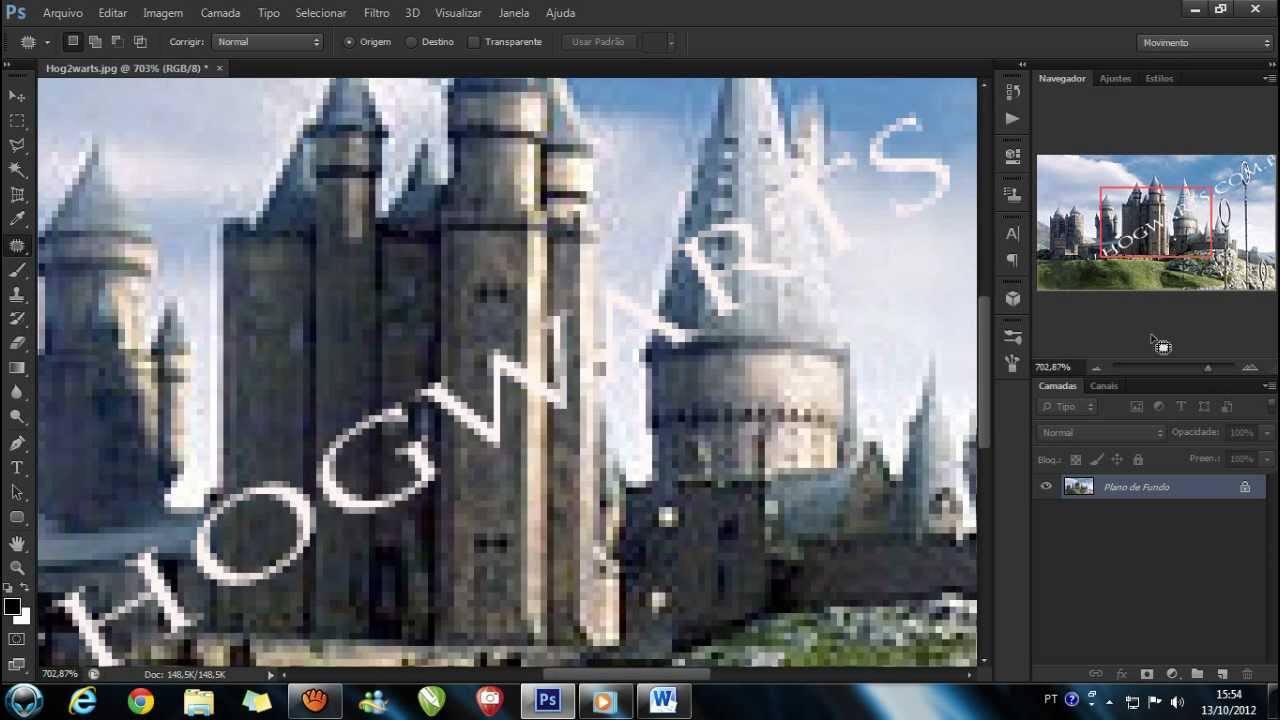Screen dimensions: 1280x720
Task: Select the Rectangular Marquee tool
Action: (17, 121)
